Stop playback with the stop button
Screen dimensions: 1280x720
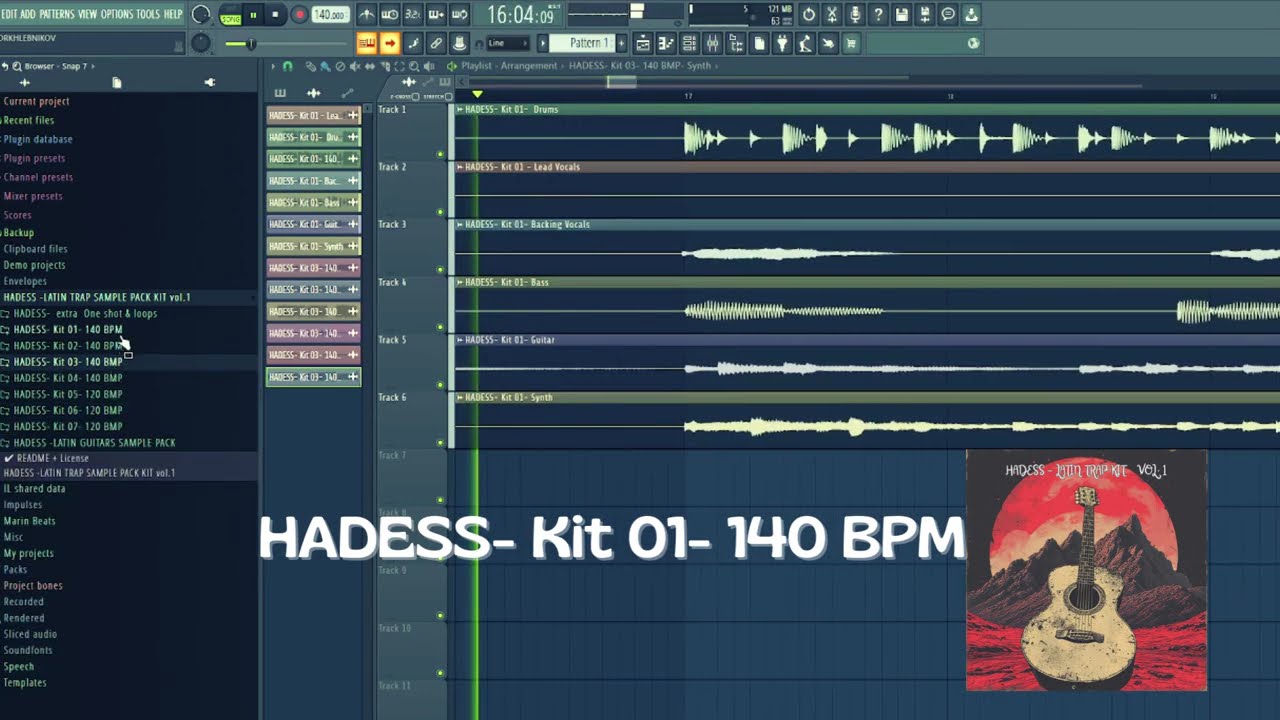pos(275,15)
